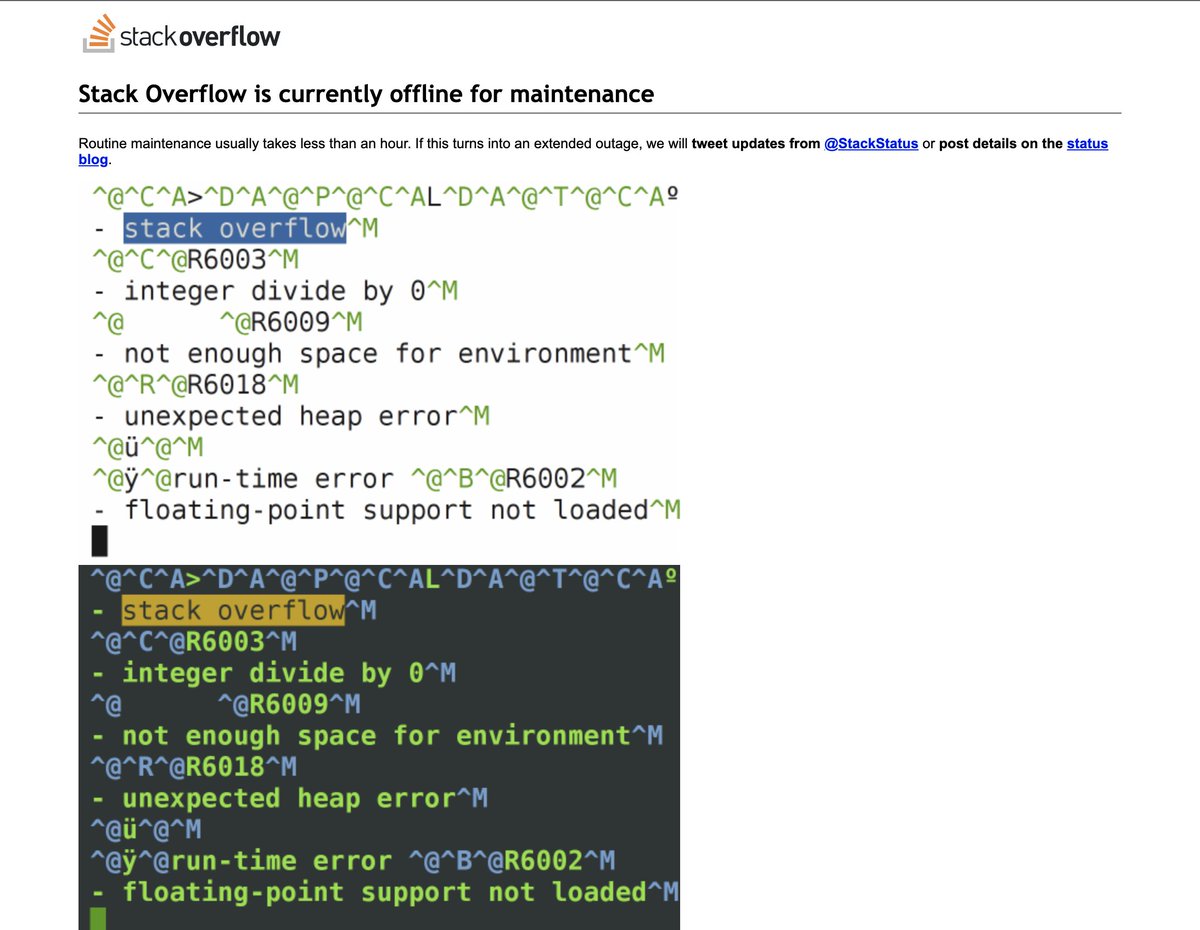Click 'tweet updates from' bold text

pos(755,144)
